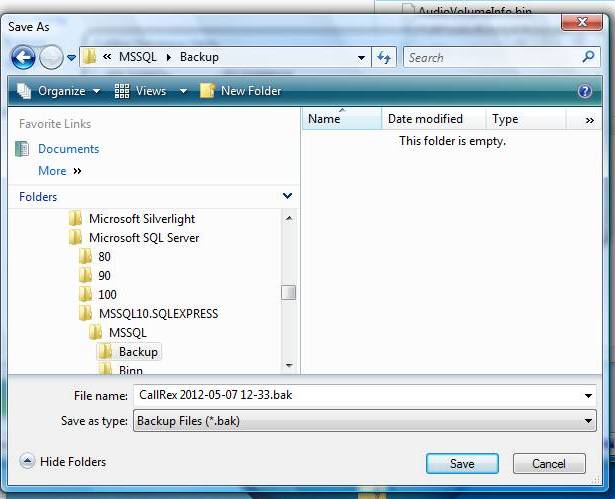Select the MSSQL10.SQLEXPRESS folder
The image size is (615, 499).
pos(158,313)
